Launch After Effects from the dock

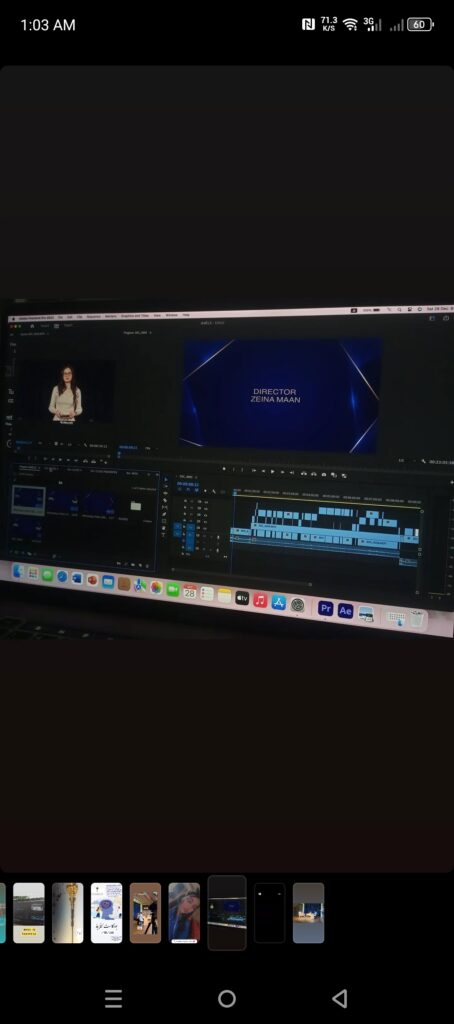346,611
